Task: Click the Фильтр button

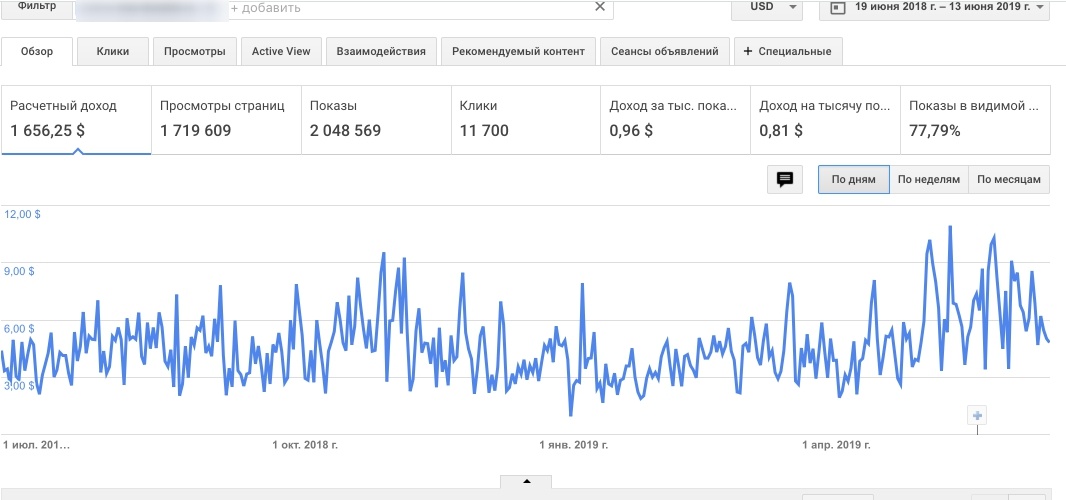Action: (x=37, y=7)
